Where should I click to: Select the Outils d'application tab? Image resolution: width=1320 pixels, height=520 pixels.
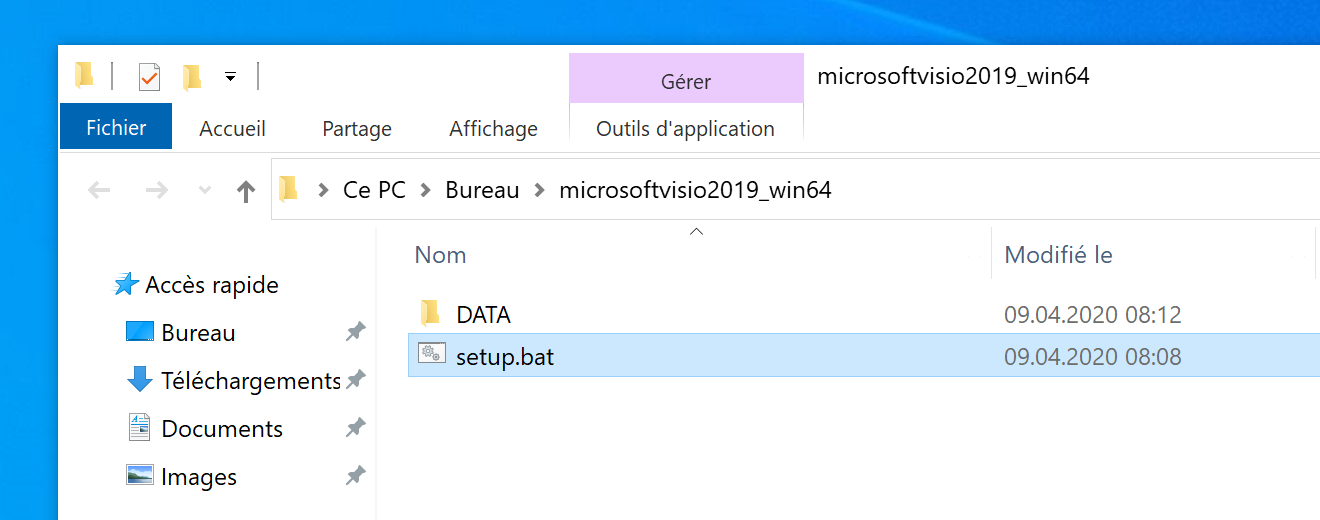pyautogui.click(x=685, y=129)
